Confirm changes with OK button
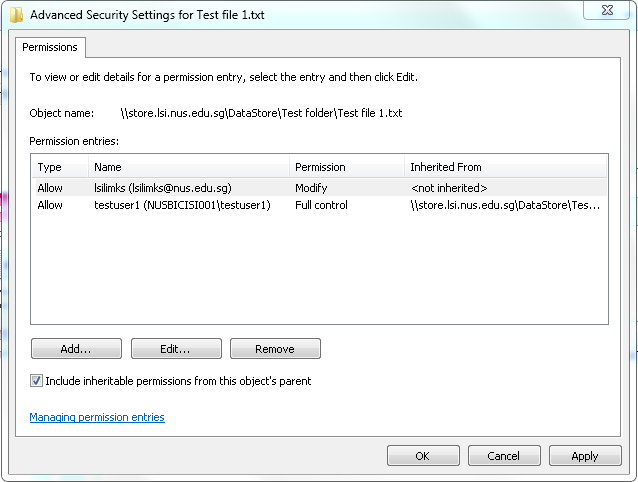The width and height of the screenshot is (638, 482). click(x=423, y=456)
